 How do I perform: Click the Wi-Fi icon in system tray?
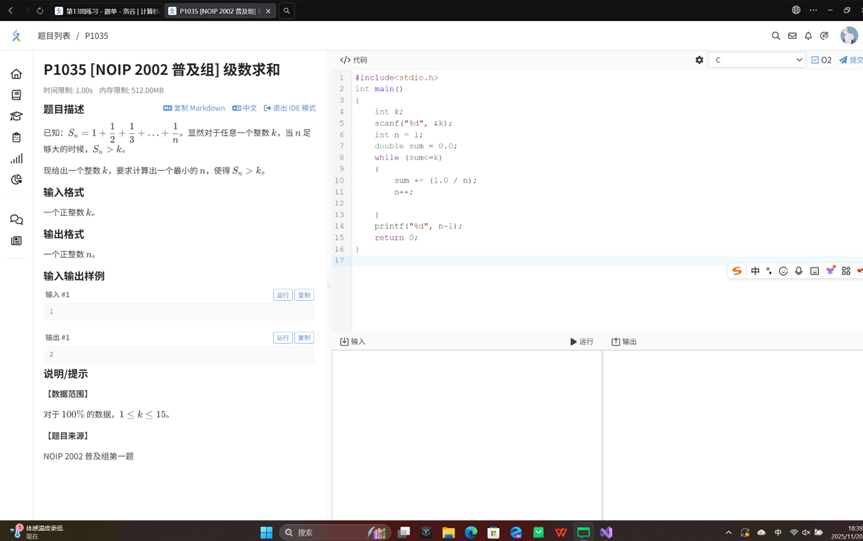[x=794, y=532]
